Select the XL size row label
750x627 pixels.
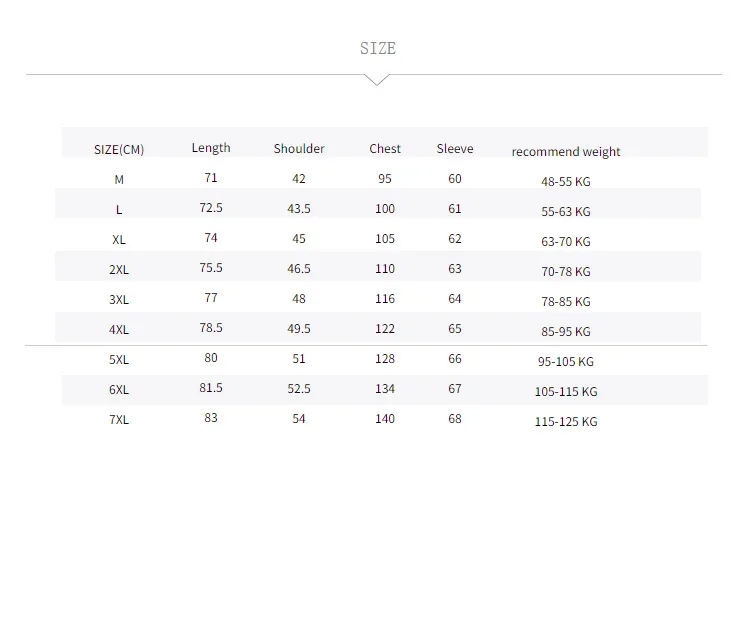tap(119, 240)
